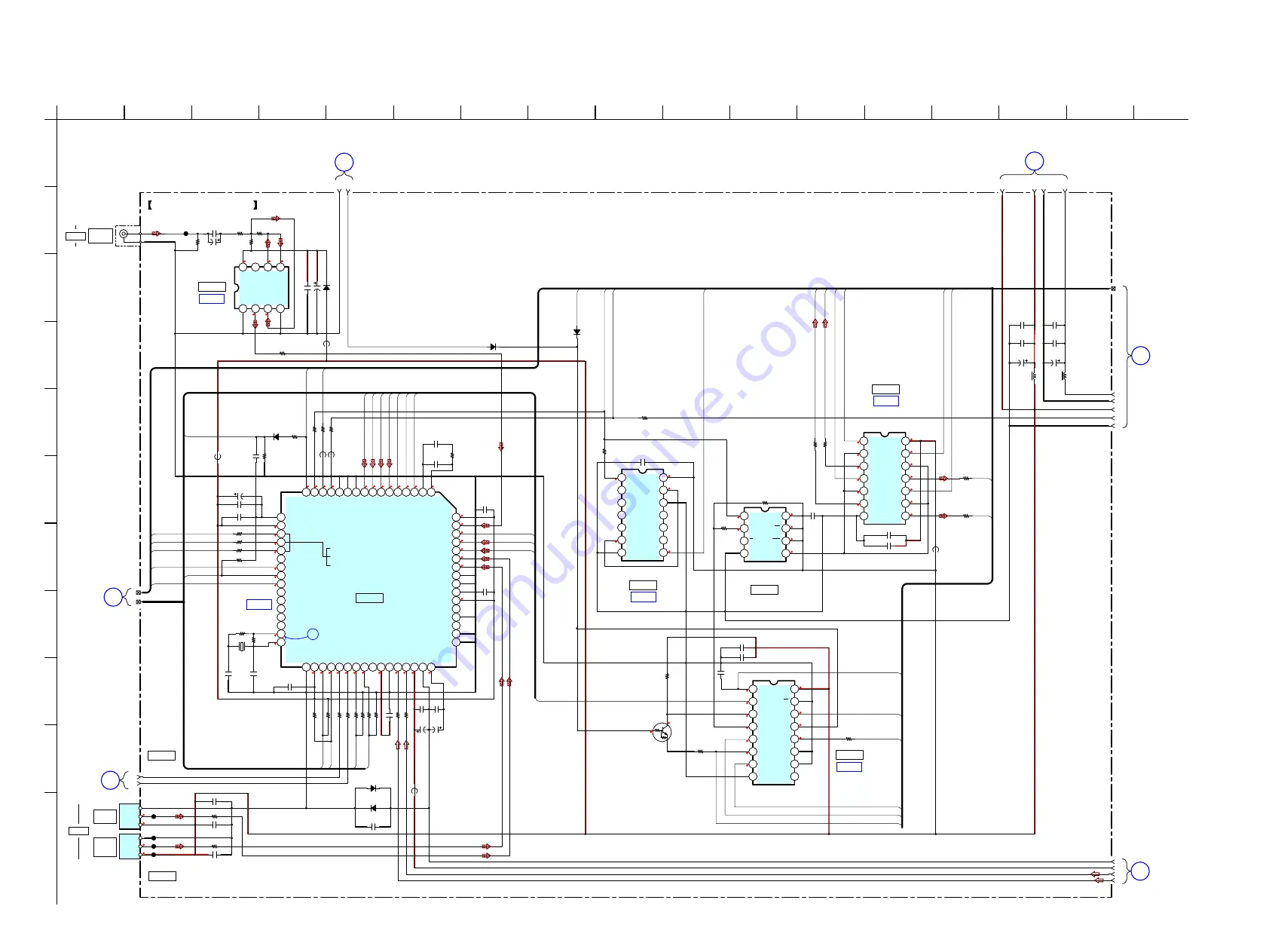
Task: Select the diode right of the top-left 8-pin chip
Action: point(326,288)
